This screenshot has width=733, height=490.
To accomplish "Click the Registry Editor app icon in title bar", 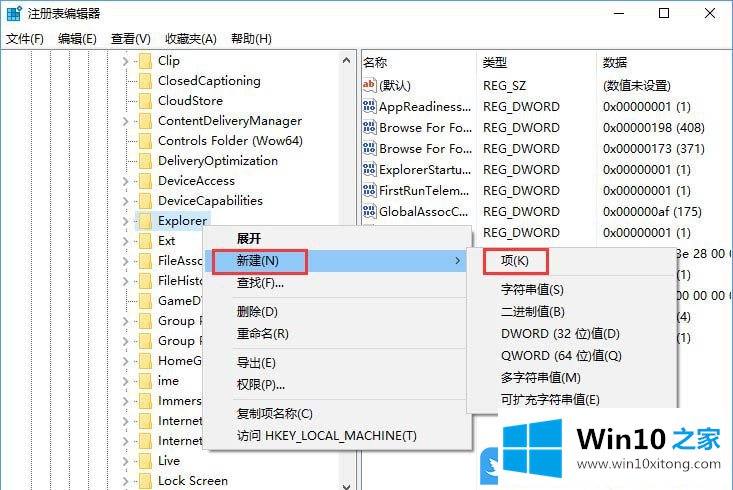I will click(x=14, y=14).
